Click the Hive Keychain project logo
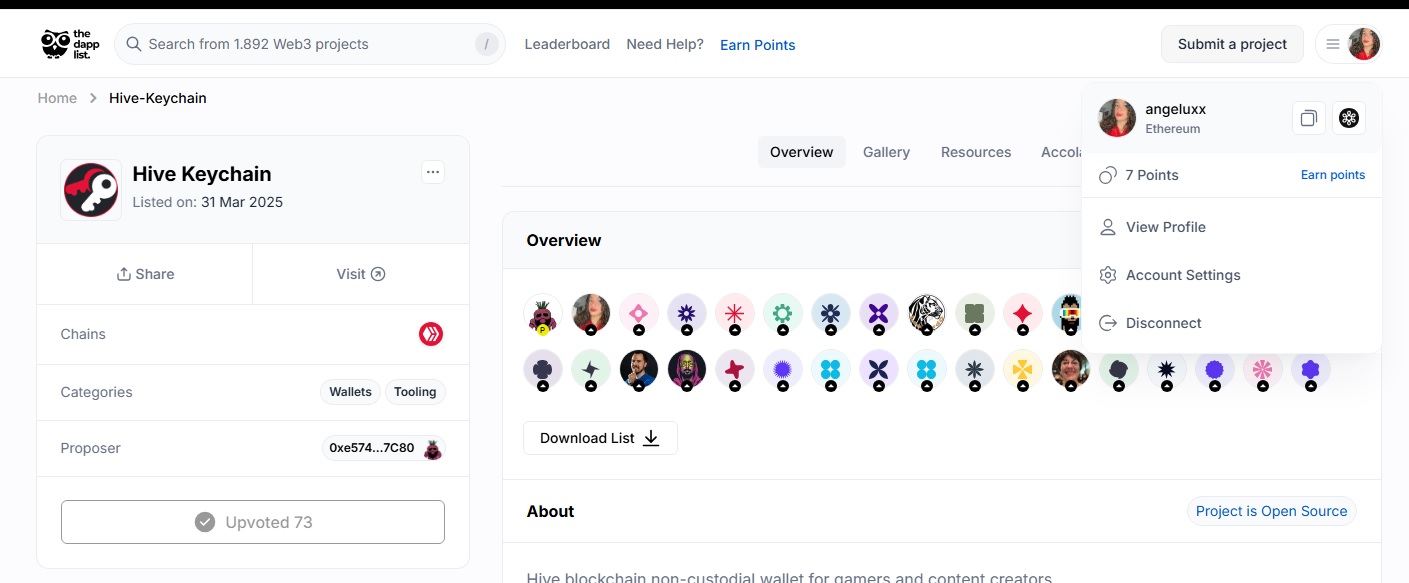The width and height of the screenshot is (1409, 583). coord(91,189)
